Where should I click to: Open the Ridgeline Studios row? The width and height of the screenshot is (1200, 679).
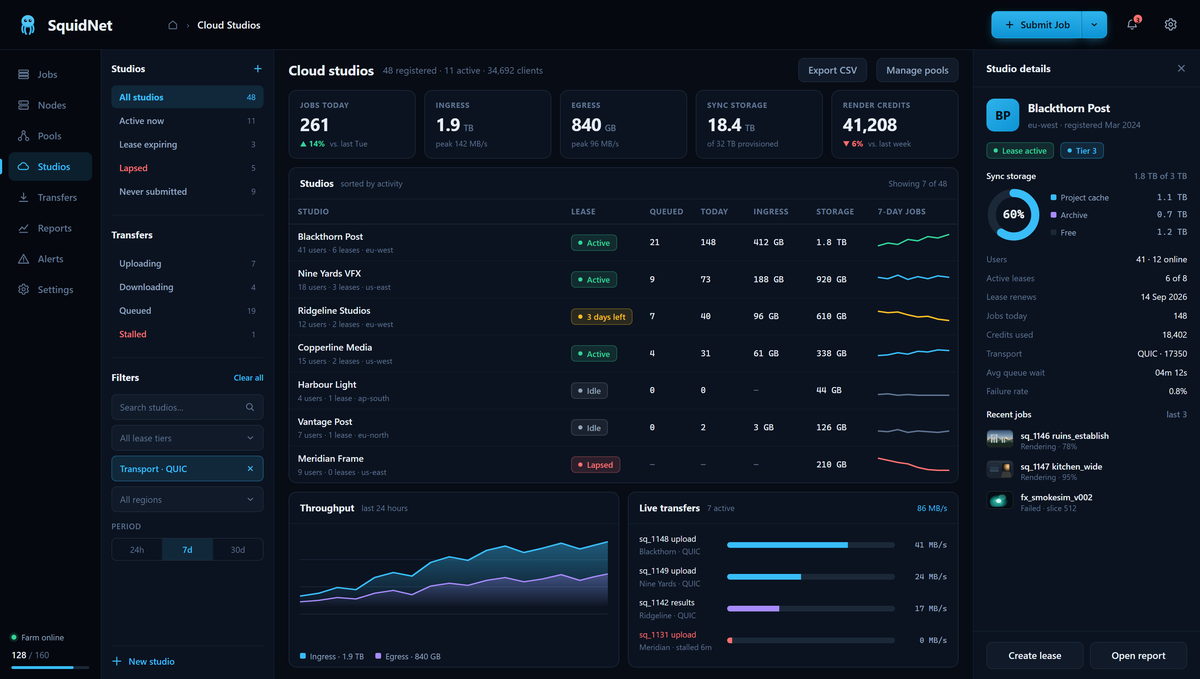click(x=623, y=316)
